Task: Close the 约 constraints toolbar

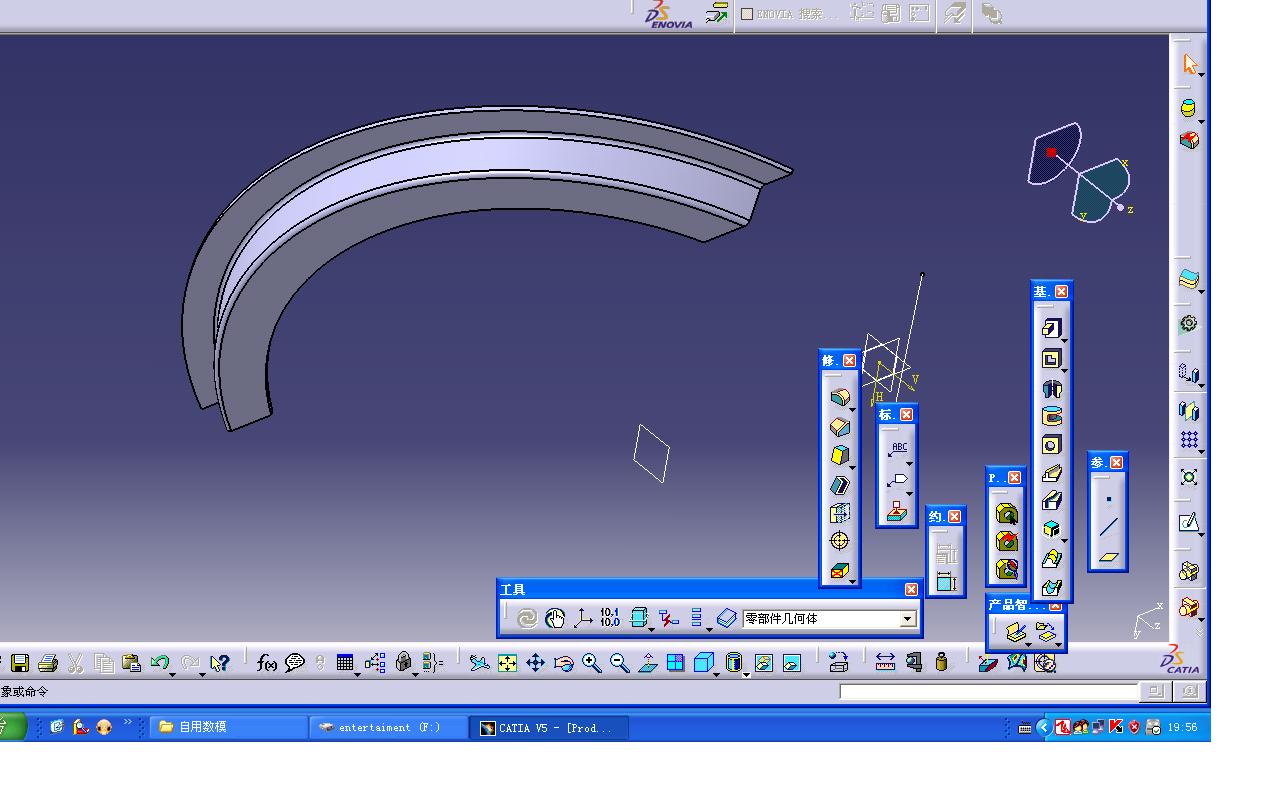Action: pos(954,516)
